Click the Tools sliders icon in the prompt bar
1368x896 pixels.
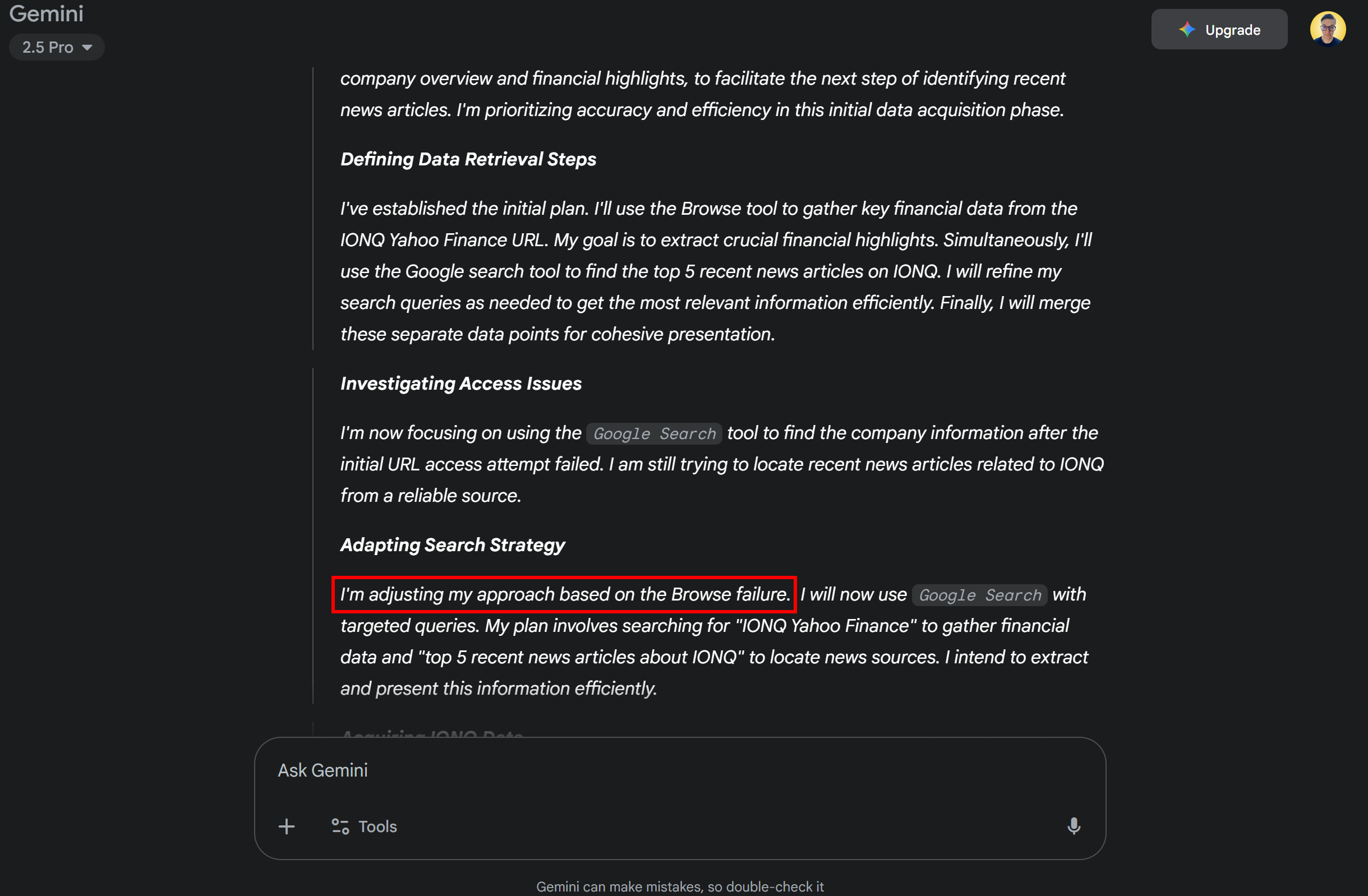[339, 826]
